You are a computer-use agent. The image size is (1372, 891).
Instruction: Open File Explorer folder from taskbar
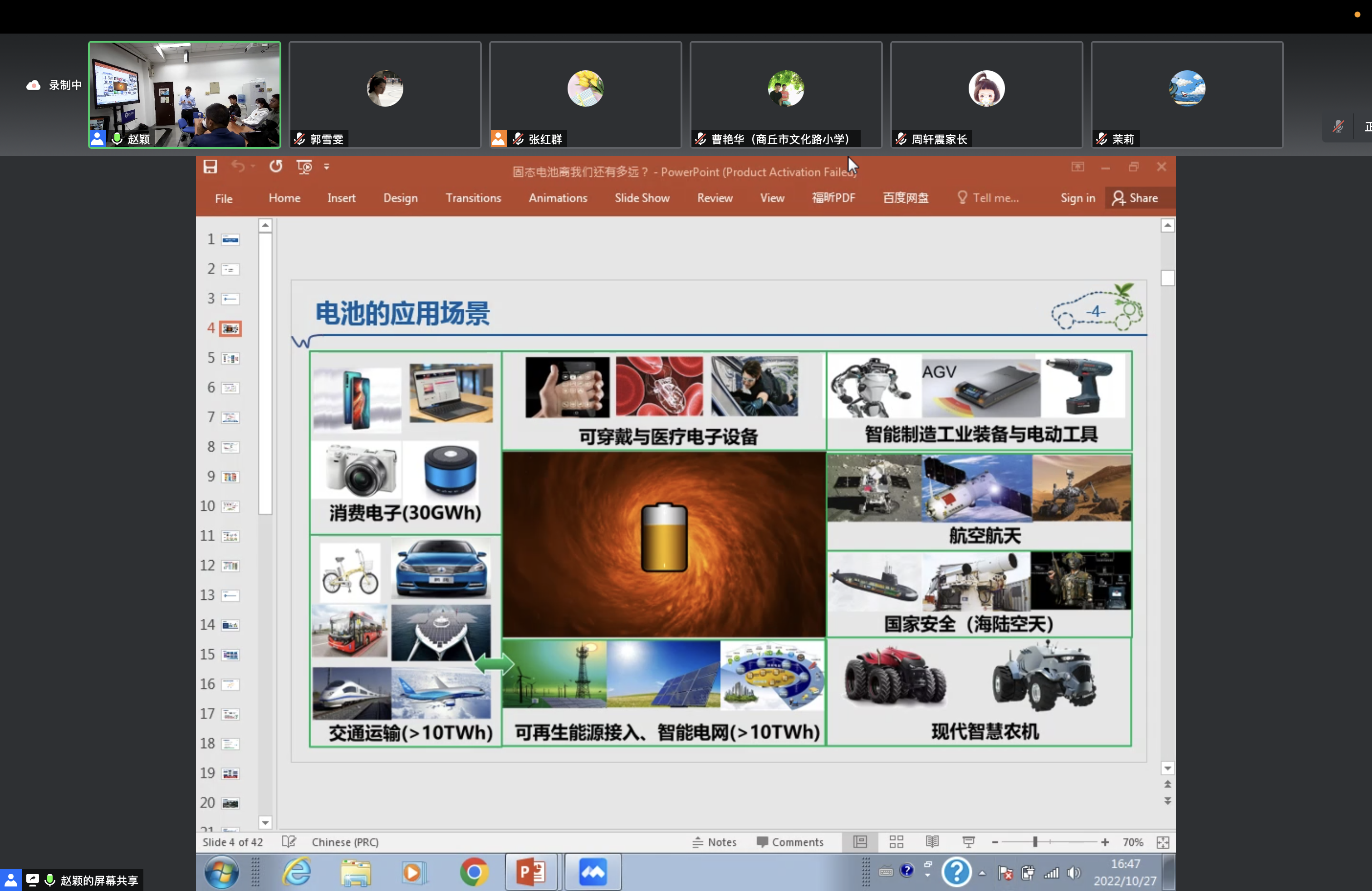click(x=355, y=872)
